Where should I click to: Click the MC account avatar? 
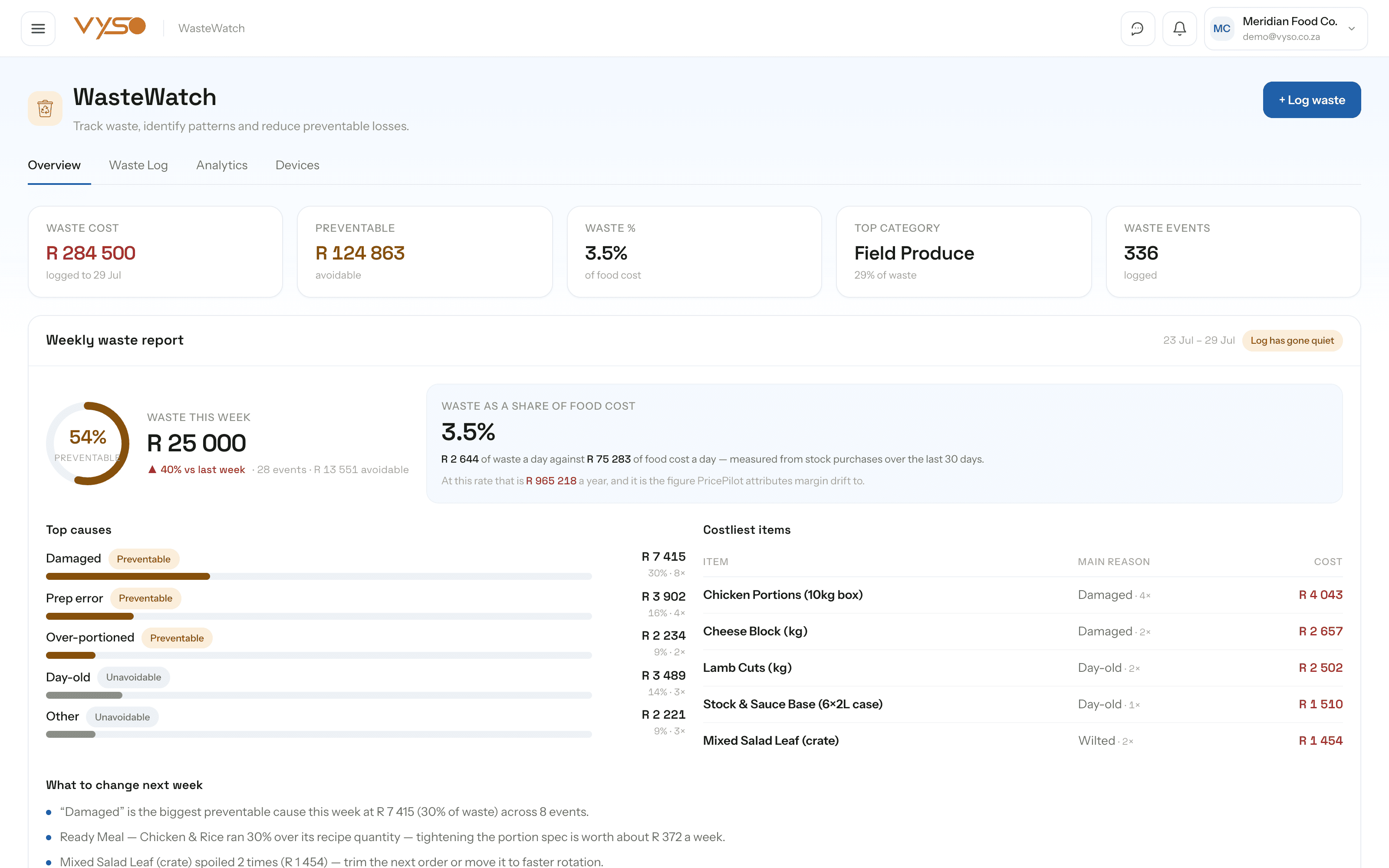point(1221,29)
